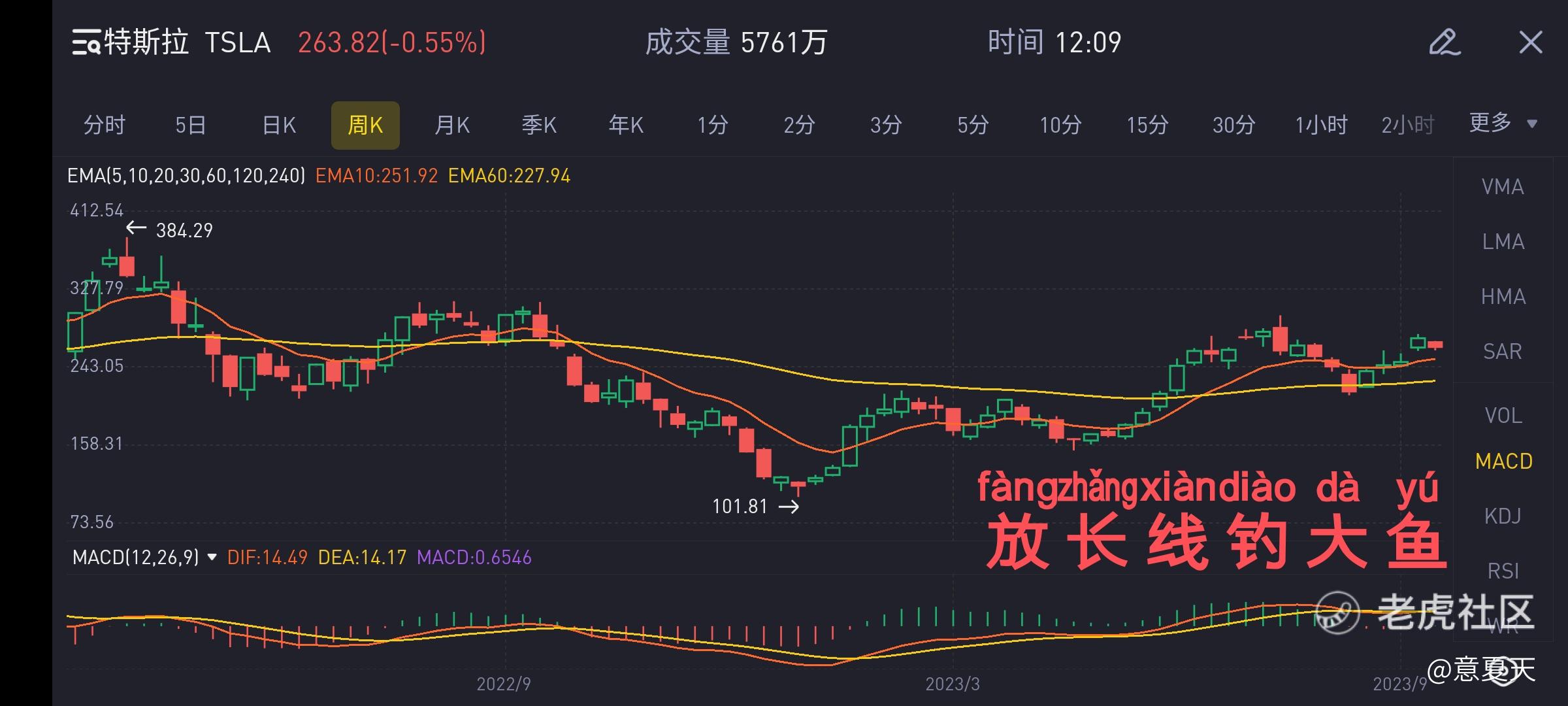
Task: Choose the 15分 interval
Action: pos(1147,124)
